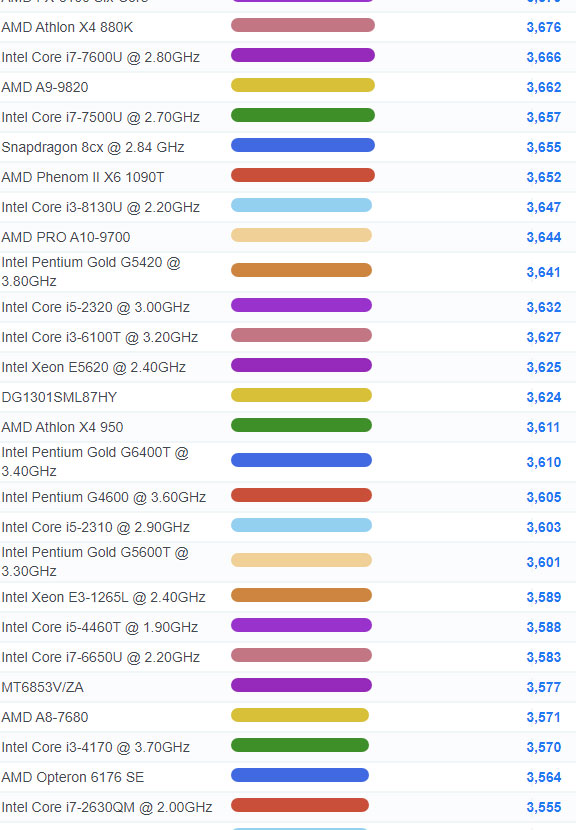Select the 3,657 benchmark score

[544, 118]
